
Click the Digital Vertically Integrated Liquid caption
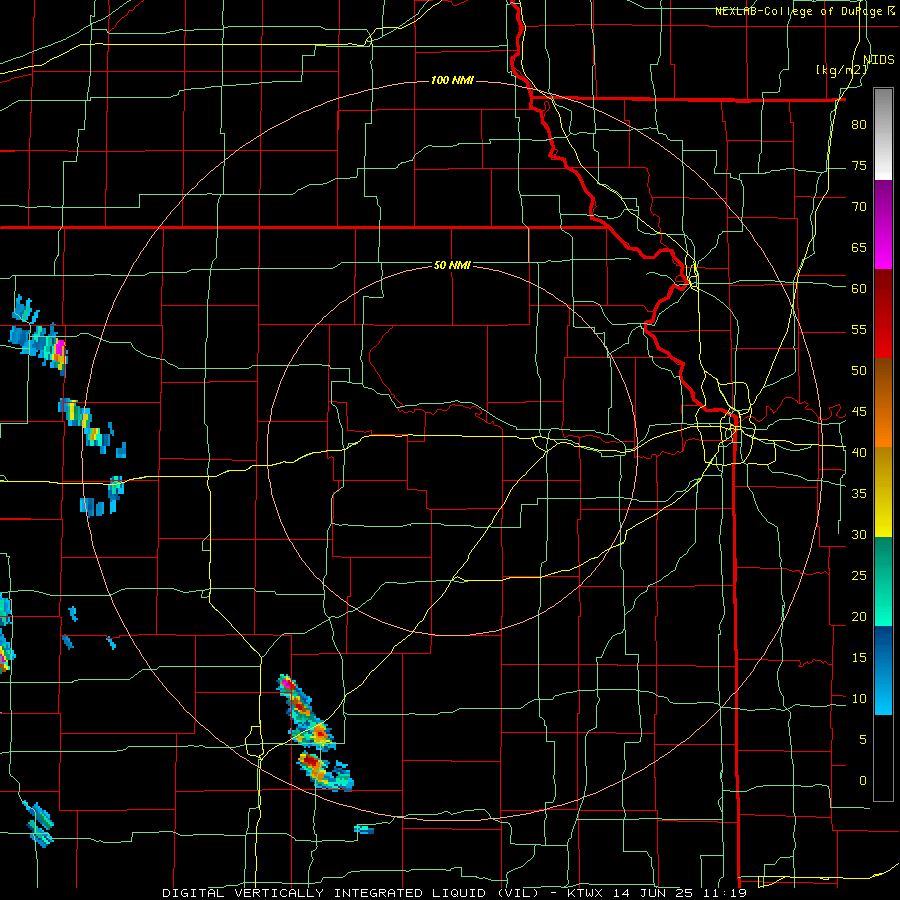[352, 893]
